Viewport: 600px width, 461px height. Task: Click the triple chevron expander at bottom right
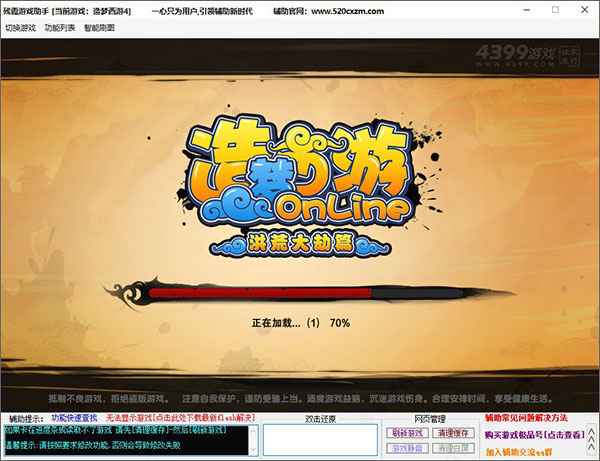coord(591,439)
